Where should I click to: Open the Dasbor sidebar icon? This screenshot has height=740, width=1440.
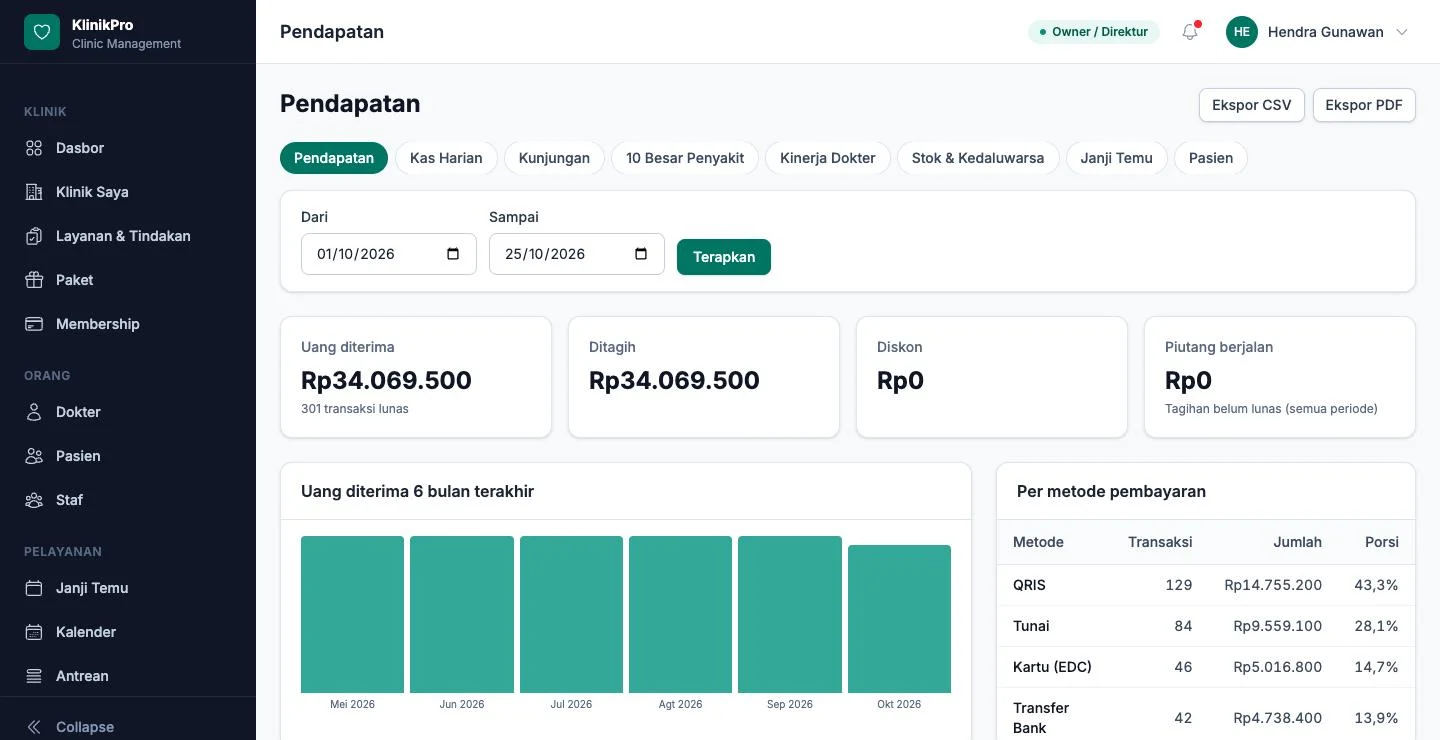tap(34, 148)
